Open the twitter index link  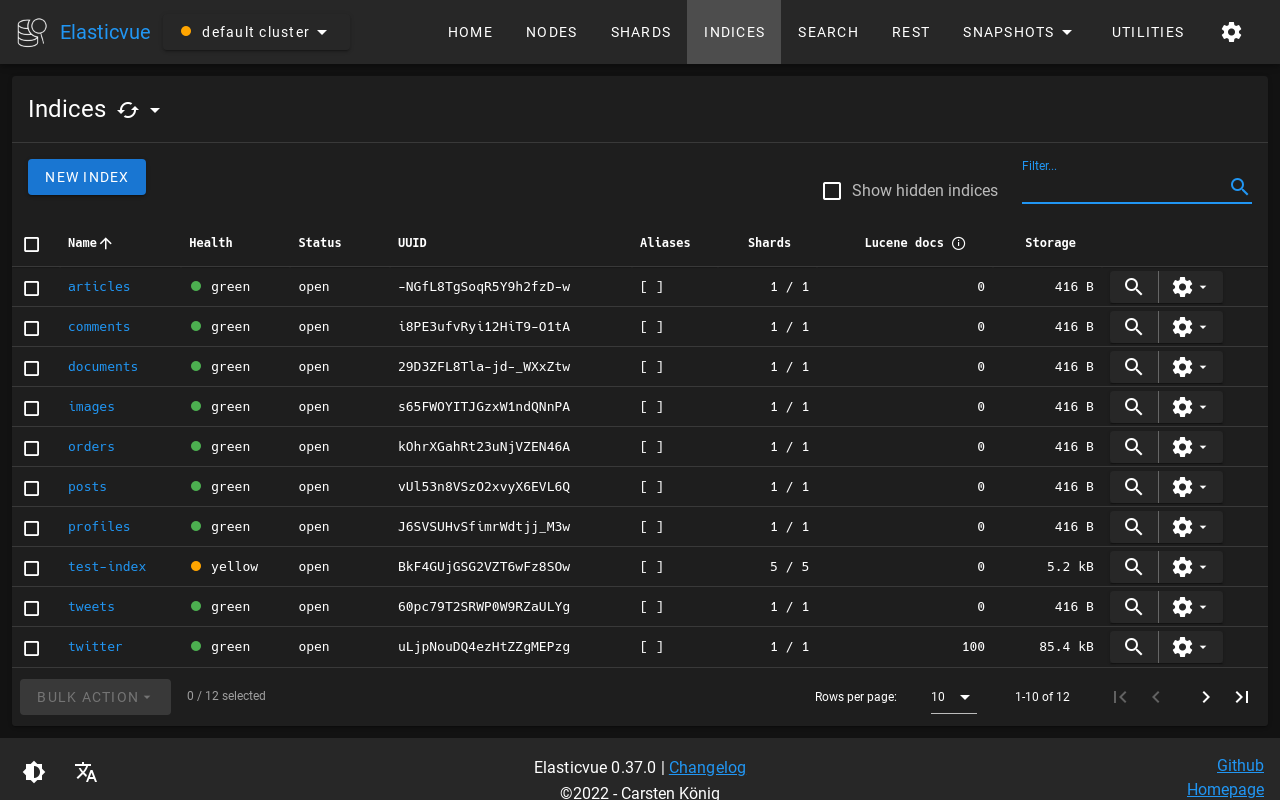click(x=95, y=647)
